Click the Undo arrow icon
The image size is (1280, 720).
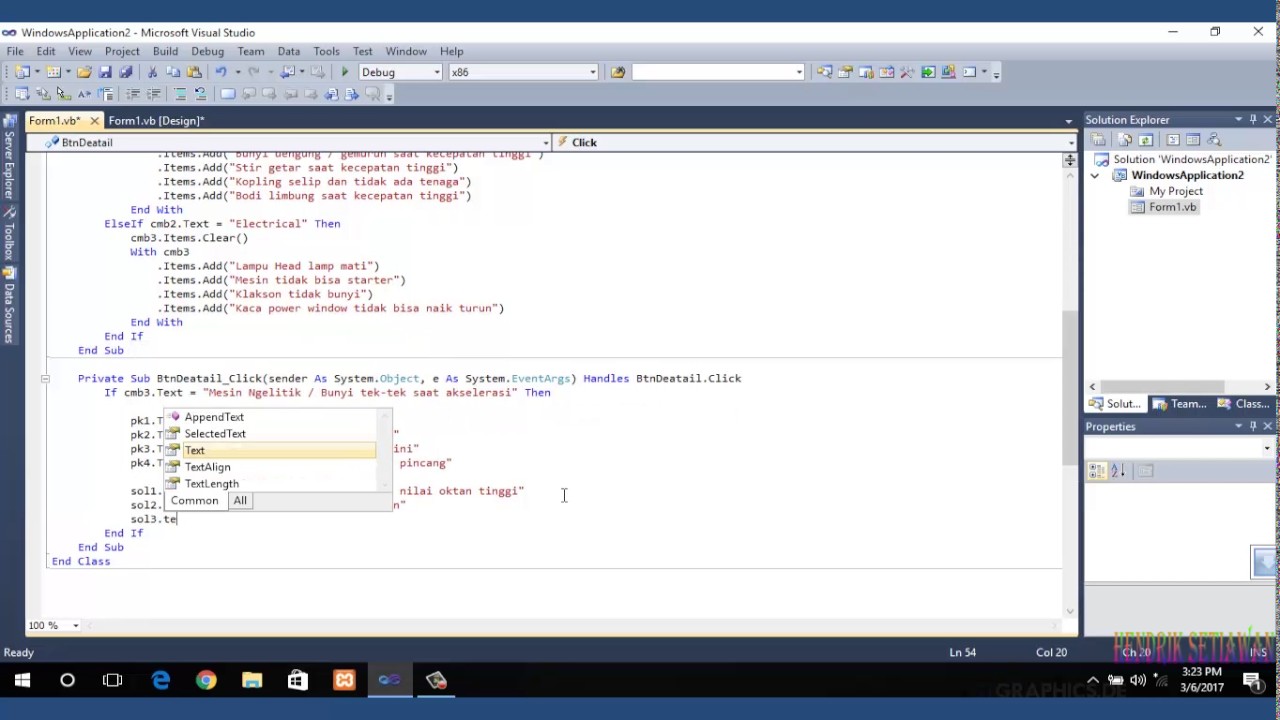coord(221,72)
